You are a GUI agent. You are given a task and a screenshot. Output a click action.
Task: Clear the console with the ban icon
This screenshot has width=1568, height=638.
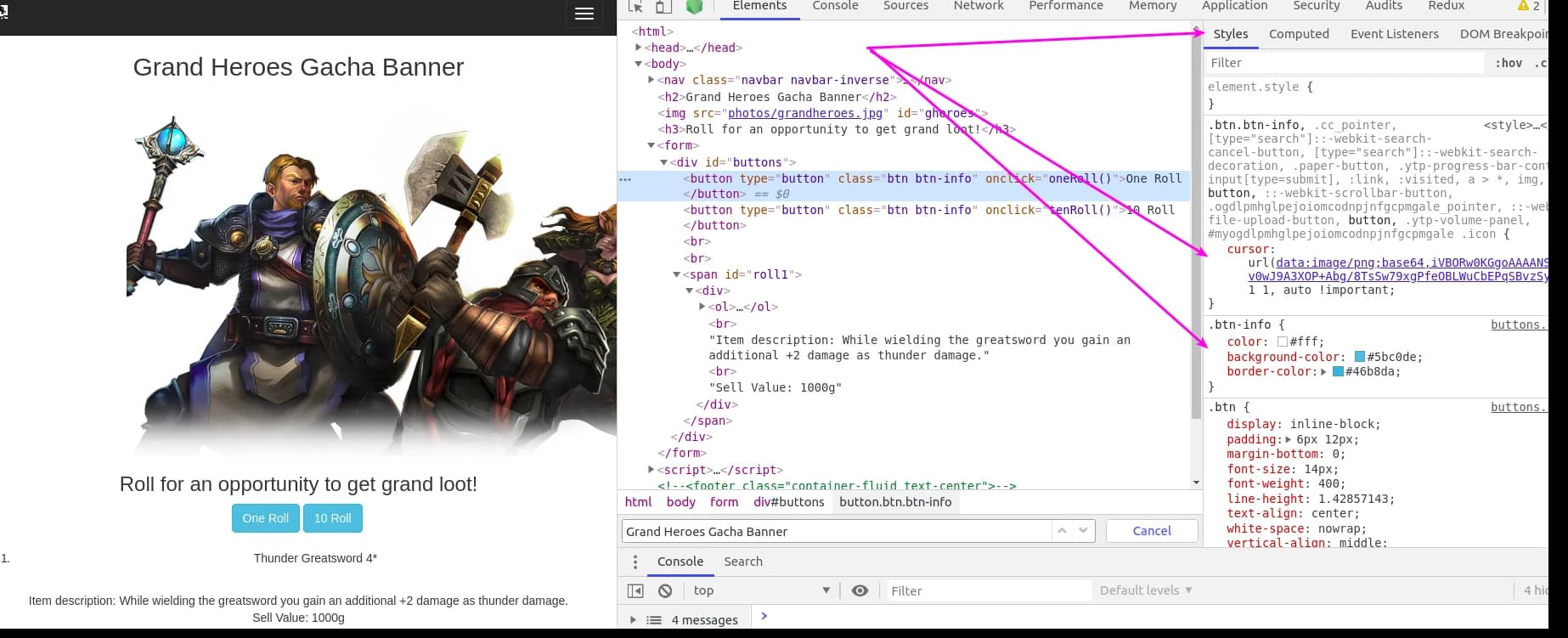pyautogui.click(x=665, y=590)
